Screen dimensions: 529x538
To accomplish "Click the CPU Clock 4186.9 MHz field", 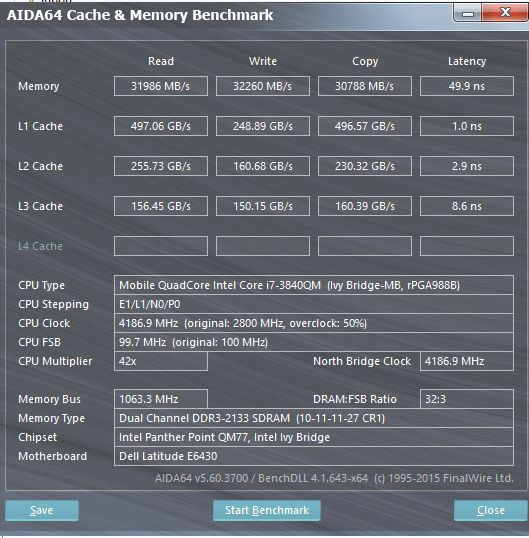I will (x=314, y=323).
